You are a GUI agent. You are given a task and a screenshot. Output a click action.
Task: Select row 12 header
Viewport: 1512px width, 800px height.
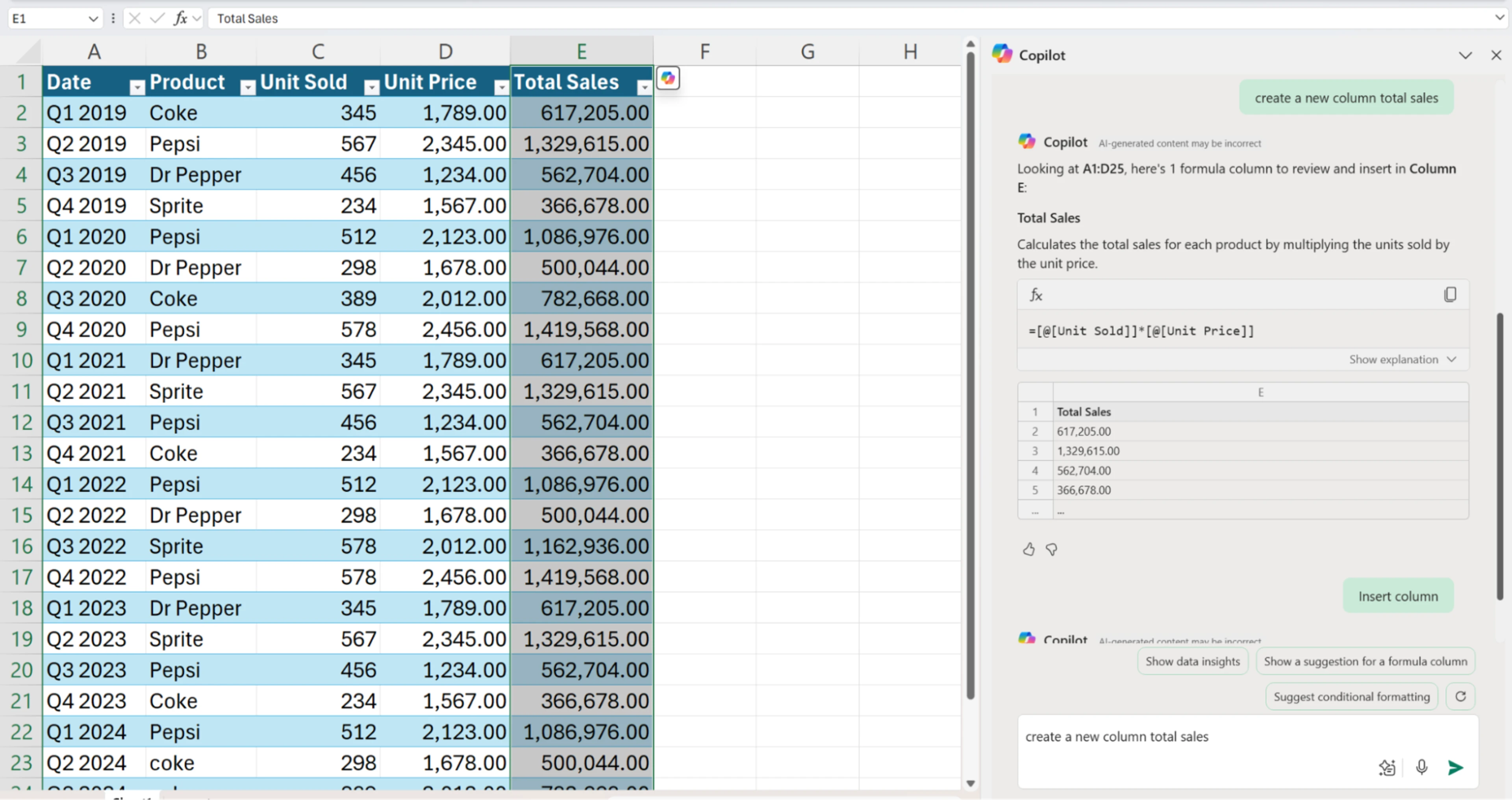[x=21, y=422]
